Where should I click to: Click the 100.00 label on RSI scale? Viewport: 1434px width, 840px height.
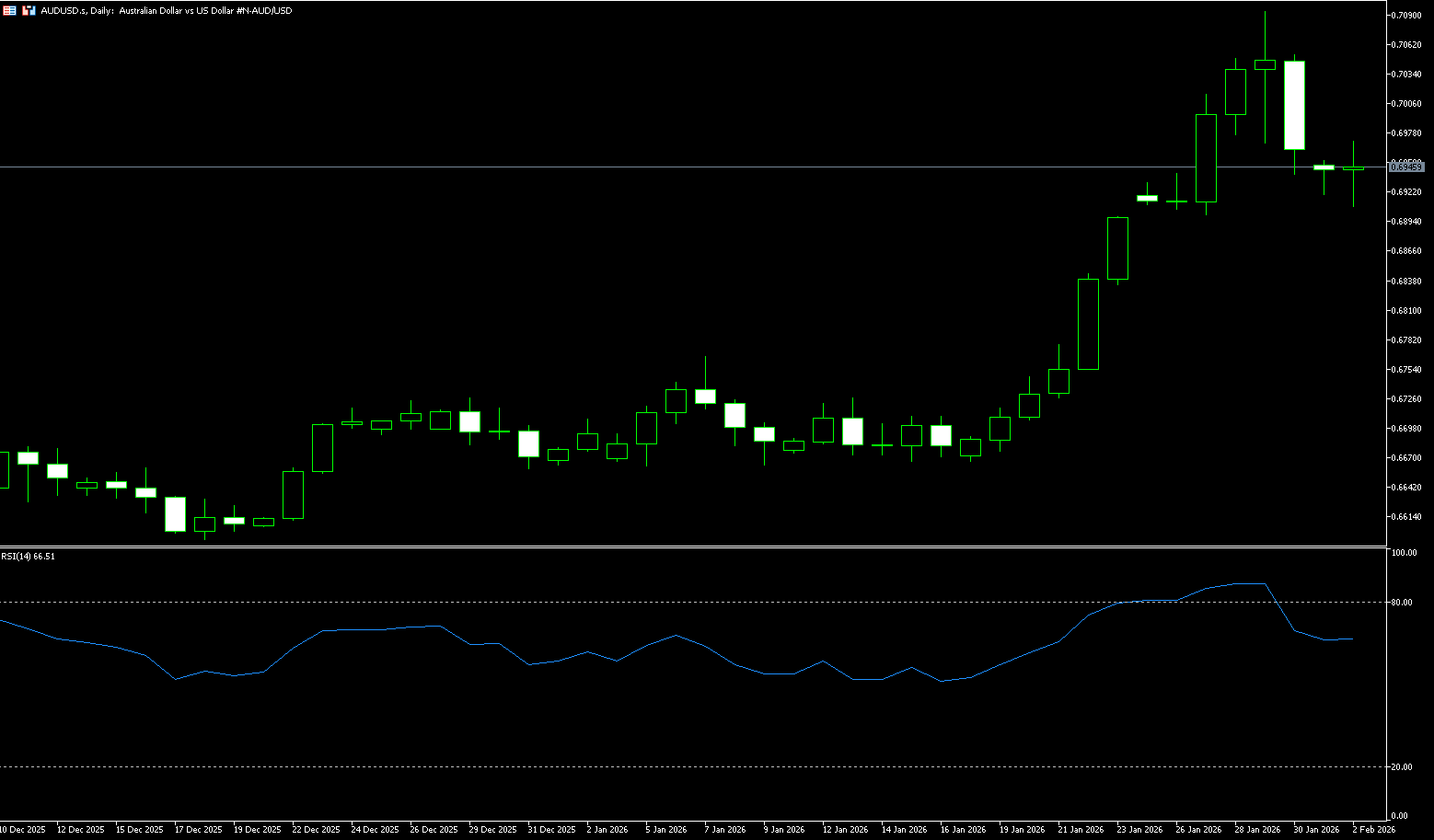[1405, 553]
